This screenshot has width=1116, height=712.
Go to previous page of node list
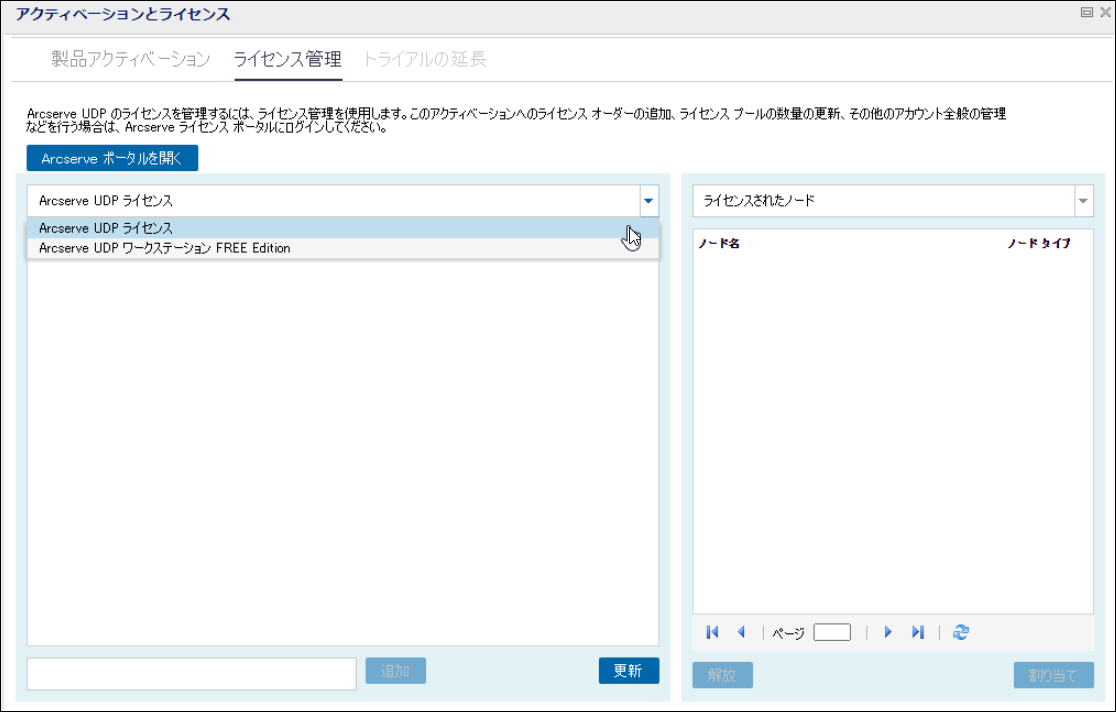[741, 633]
